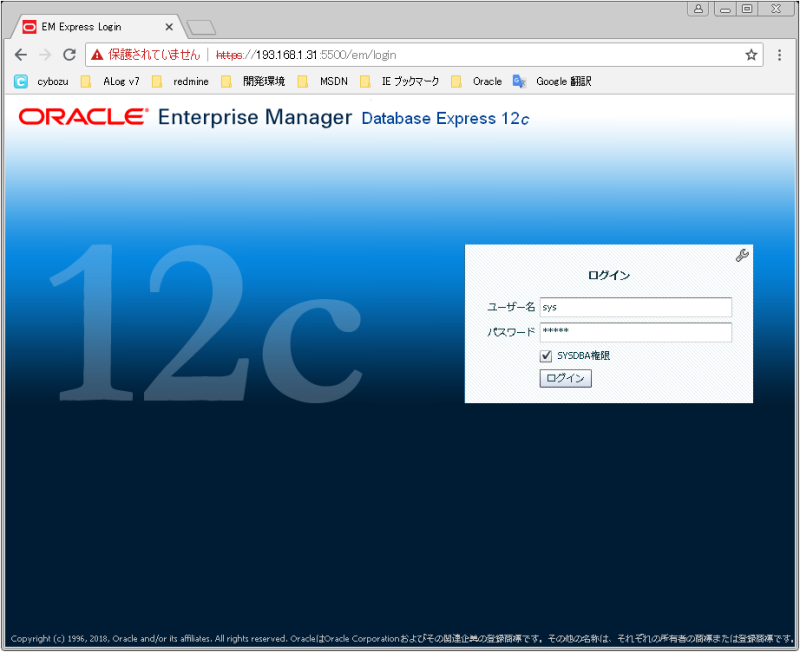Click the 保護されていません security label
The width and height of the screenshot is (800, 652).
click(154, 55)
